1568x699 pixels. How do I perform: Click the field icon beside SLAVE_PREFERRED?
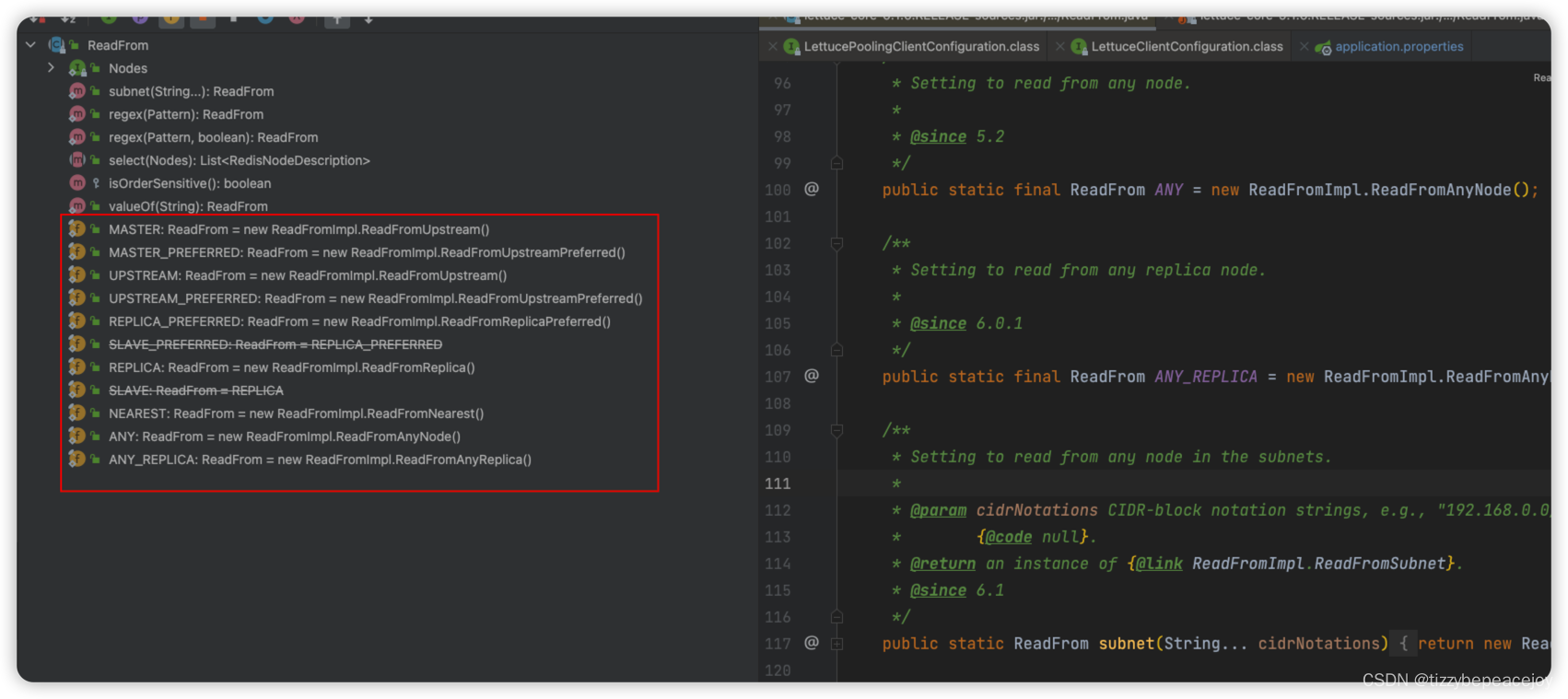tap(77, 344)
